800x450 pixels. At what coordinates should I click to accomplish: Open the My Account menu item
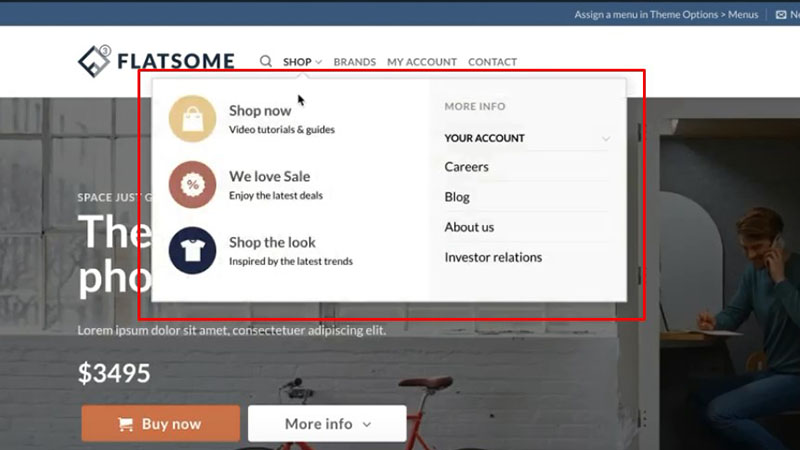(x=422, y=62)
